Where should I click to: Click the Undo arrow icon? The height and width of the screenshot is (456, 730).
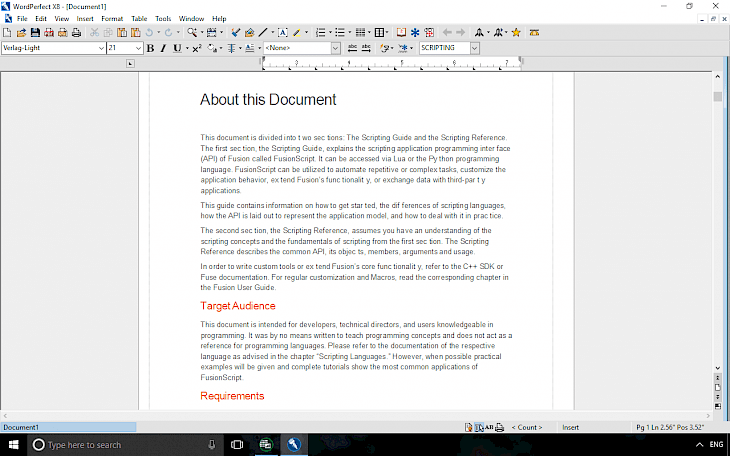149,33
